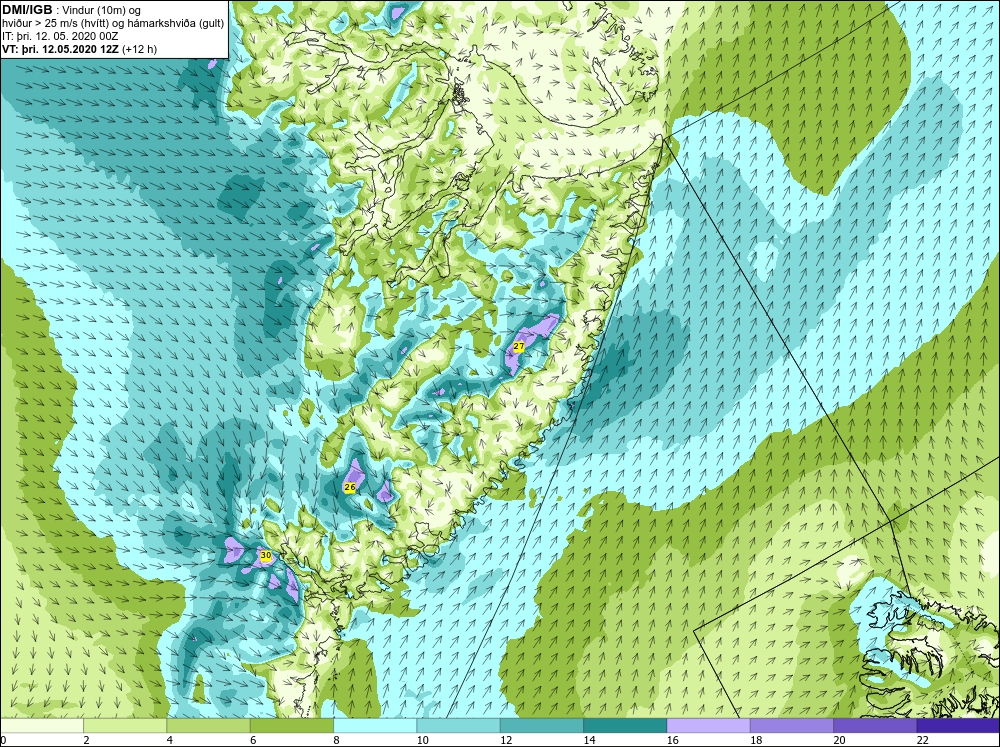Select the 4–6 m/s green legend swatch

click(x=209, y=725)
